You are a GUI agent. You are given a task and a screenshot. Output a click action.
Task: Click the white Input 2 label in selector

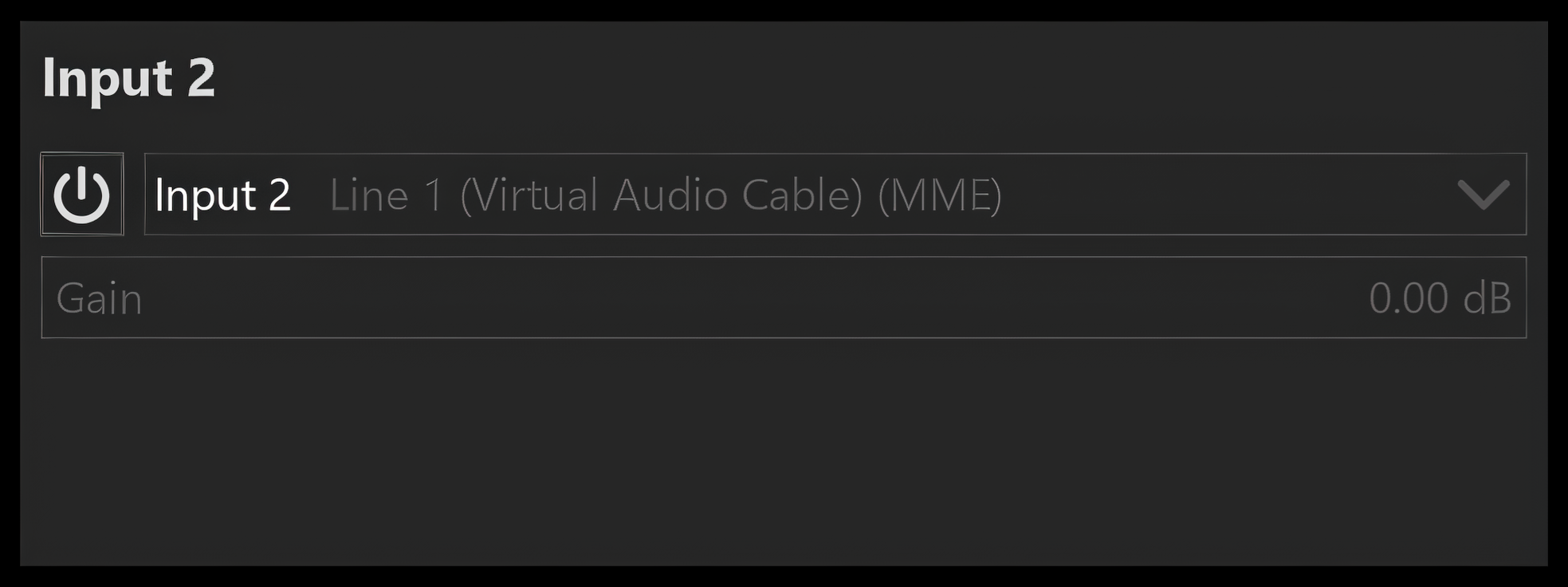tap(223, 195)
